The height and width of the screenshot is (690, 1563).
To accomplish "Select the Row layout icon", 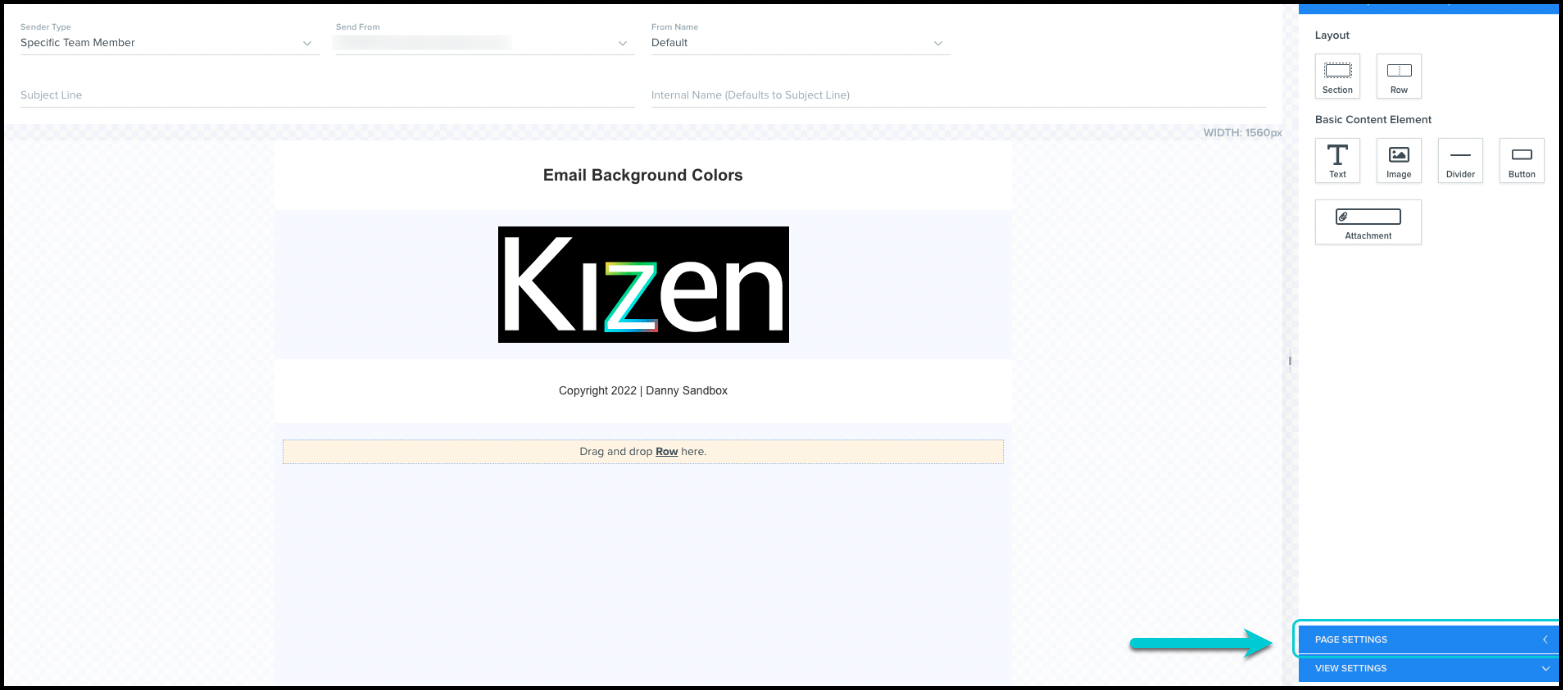I will [1398, 76].
